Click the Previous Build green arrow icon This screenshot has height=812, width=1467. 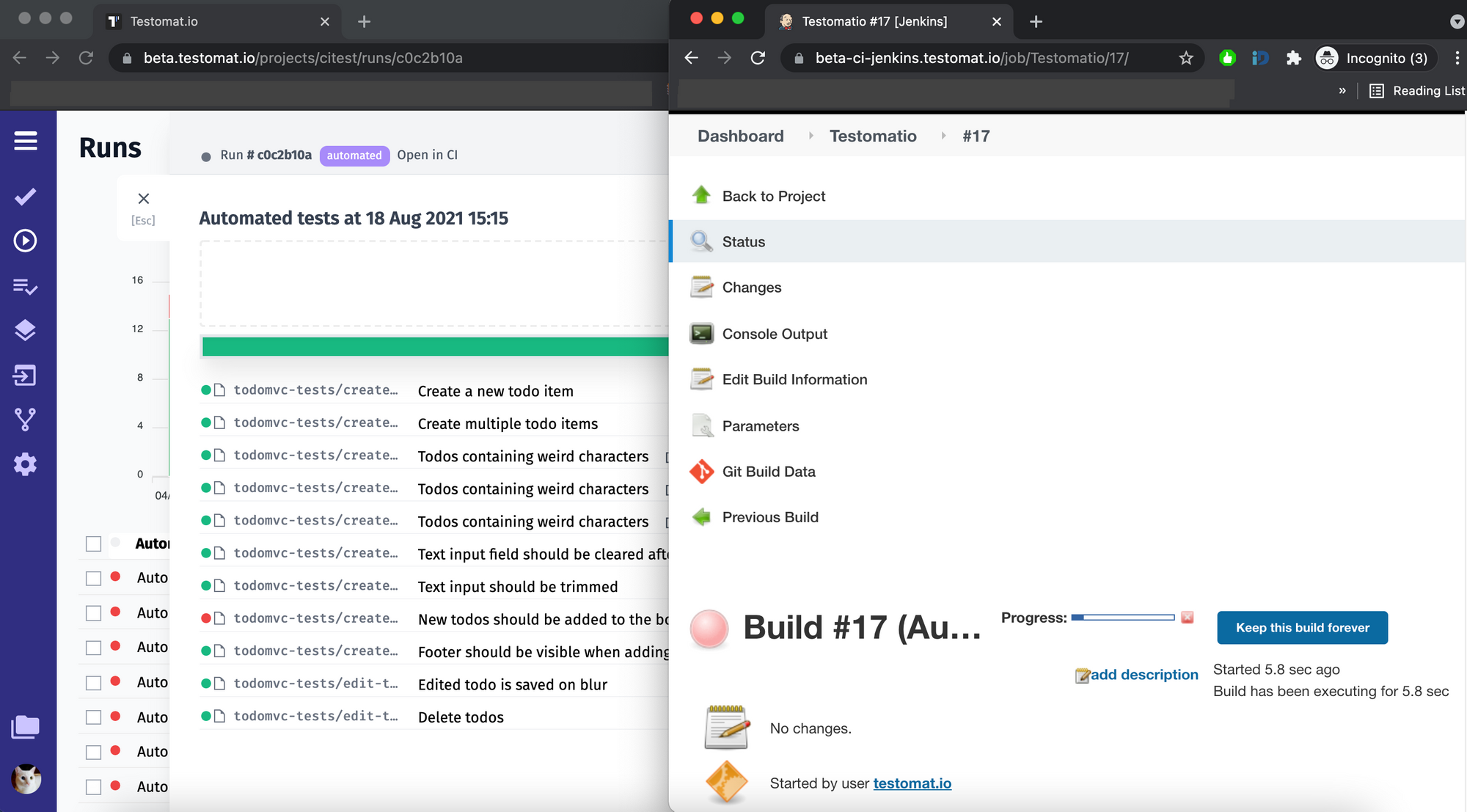pos(702,517)
